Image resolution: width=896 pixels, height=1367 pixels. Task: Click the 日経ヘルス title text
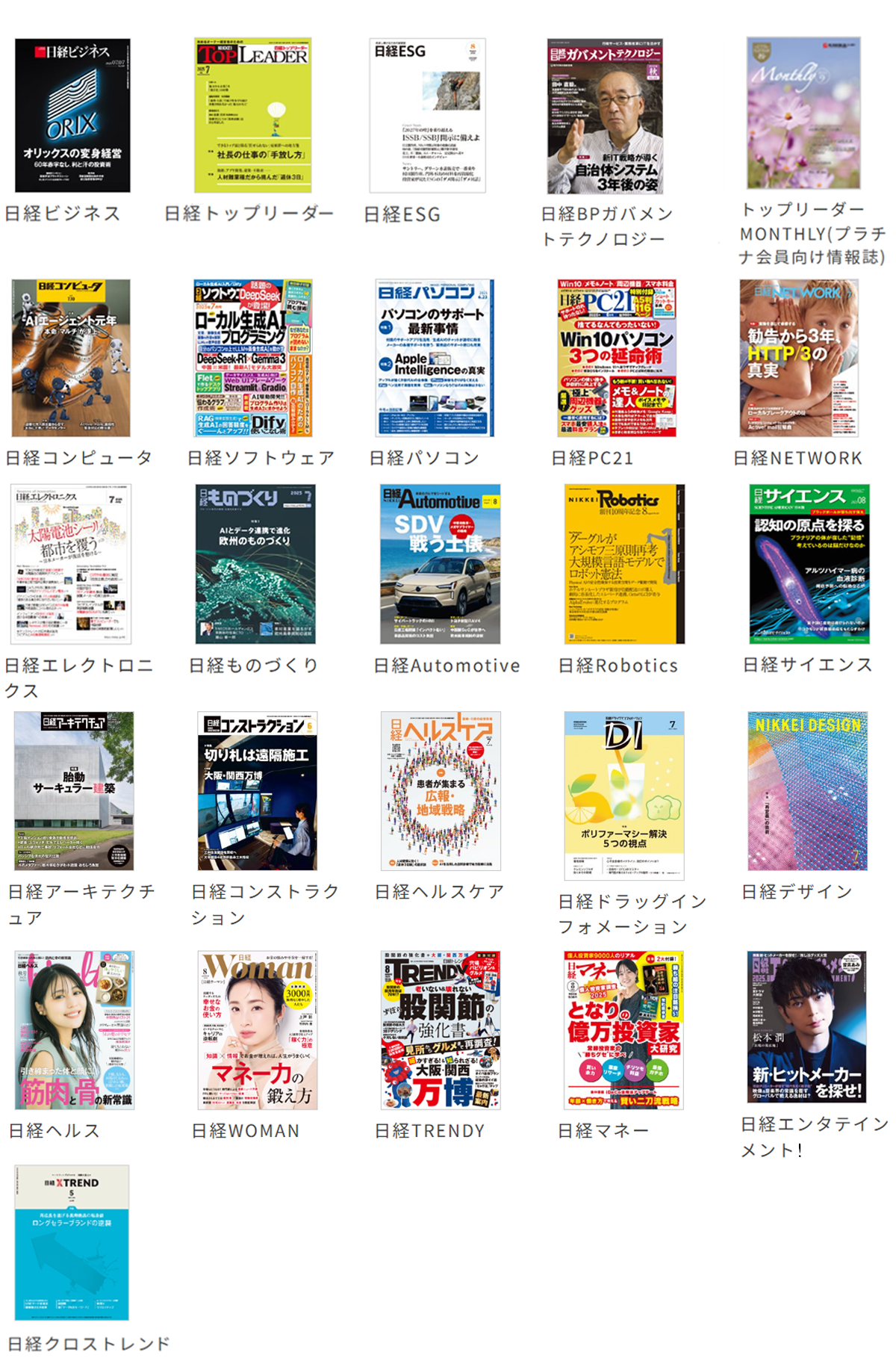(54, 1131)
